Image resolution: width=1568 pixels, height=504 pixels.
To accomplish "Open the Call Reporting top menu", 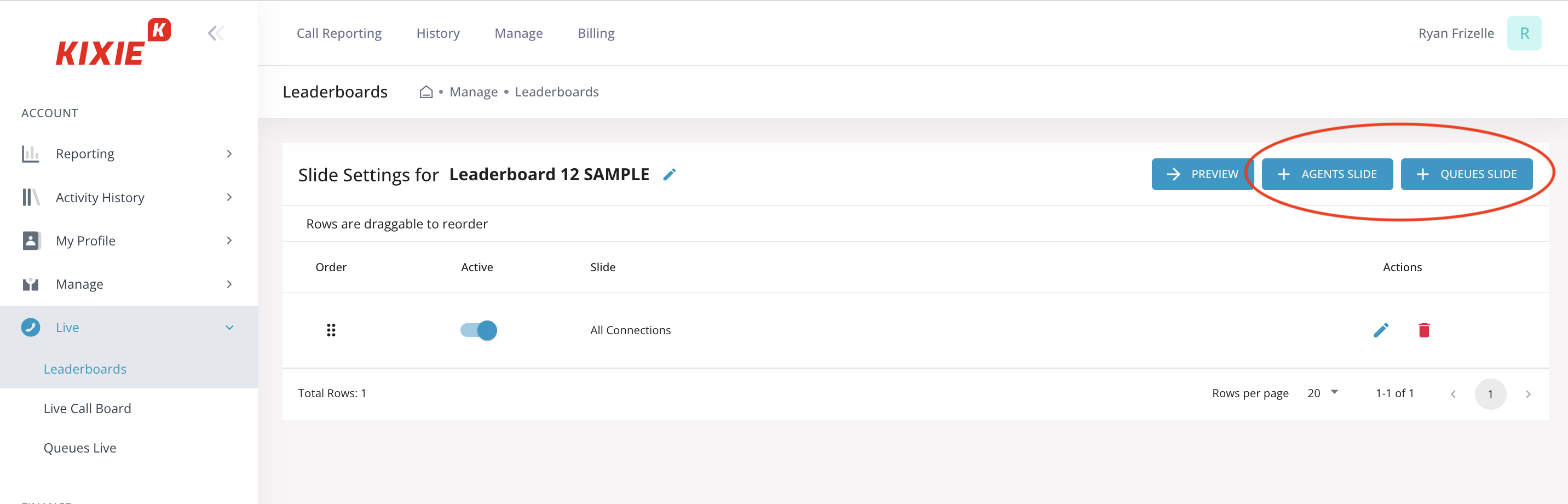I will click(338, 33).
